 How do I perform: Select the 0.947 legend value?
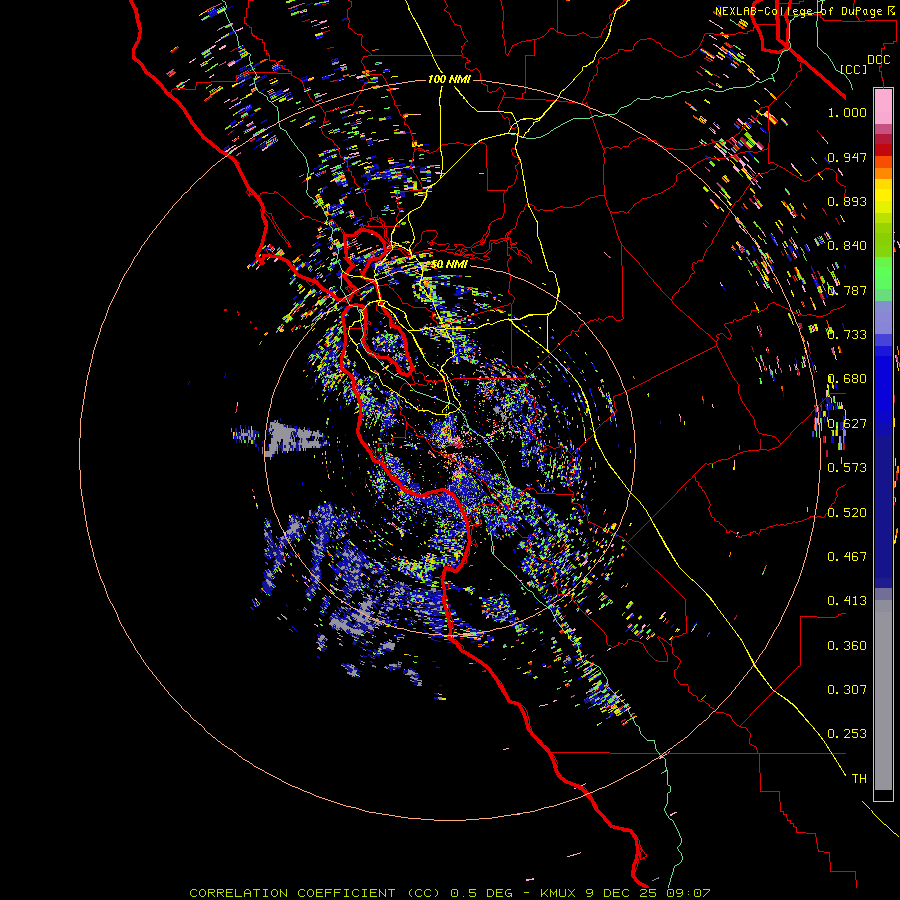[847, 157]
